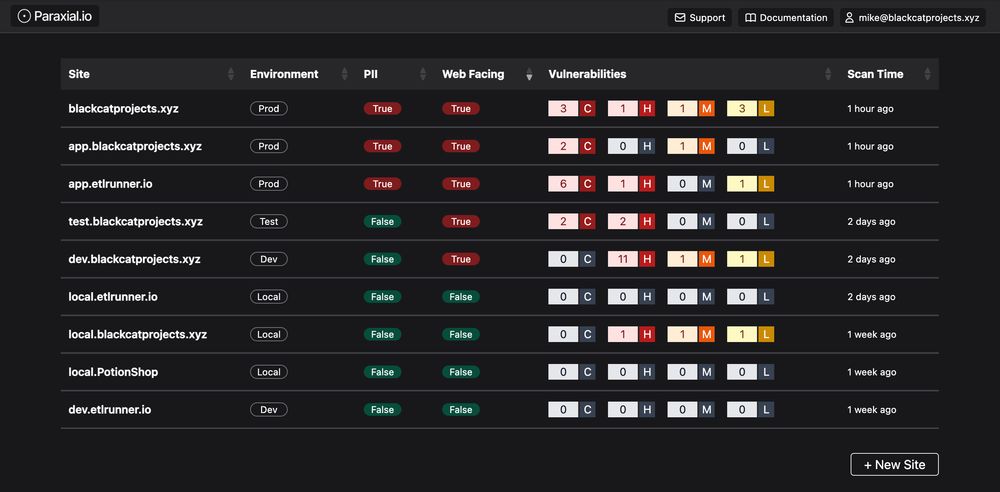The height and width of the screenshot is (492, 1000).
Task: Click low count 0 for dev.etlrunner.io
Action: 742,410
